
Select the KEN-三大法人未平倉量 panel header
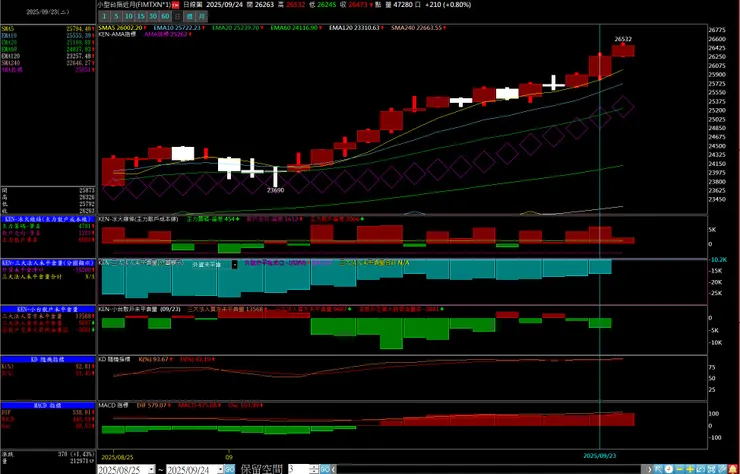(48, 262)
